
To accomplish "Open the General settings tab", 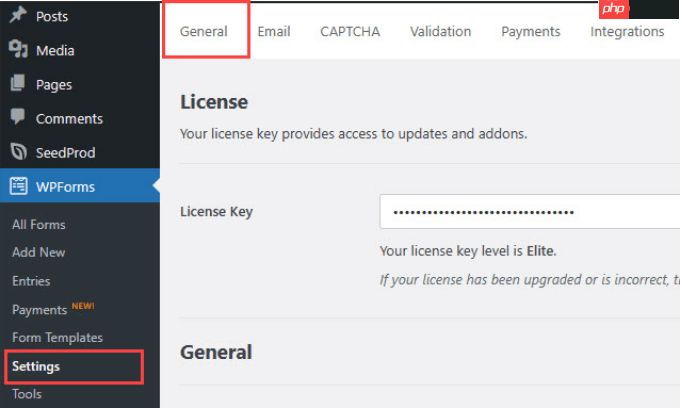I will tap(204, 32).
